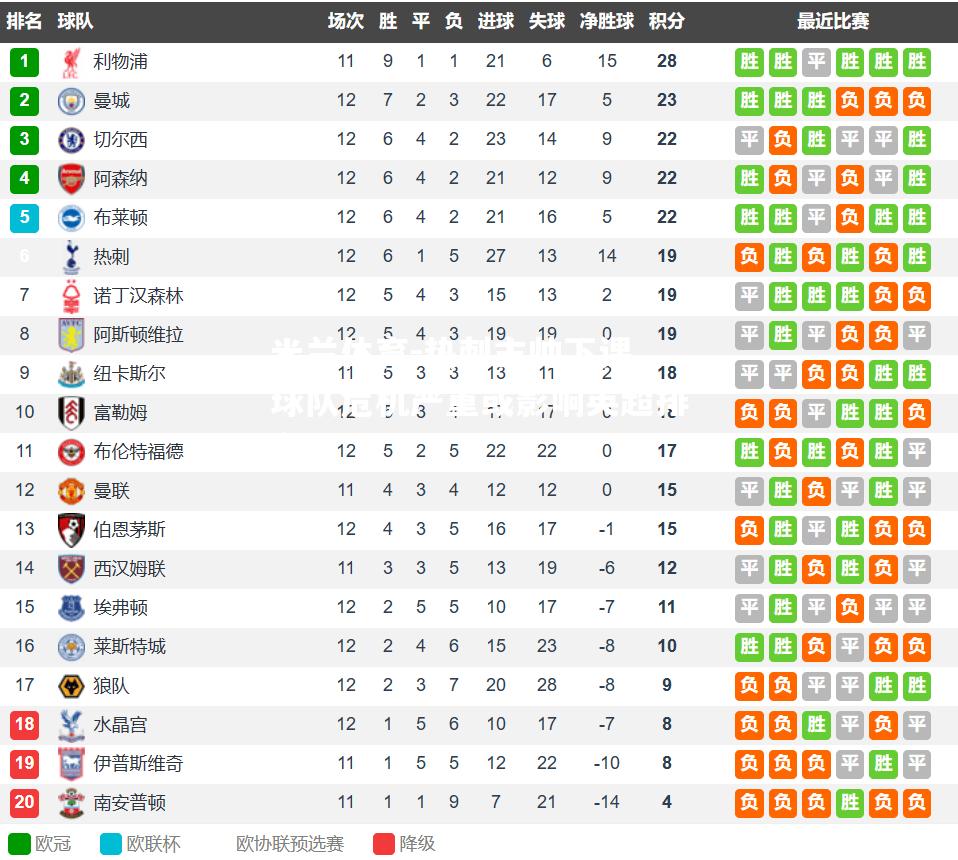
Task: Open team page for 布伦特福德
Action: 138,451
